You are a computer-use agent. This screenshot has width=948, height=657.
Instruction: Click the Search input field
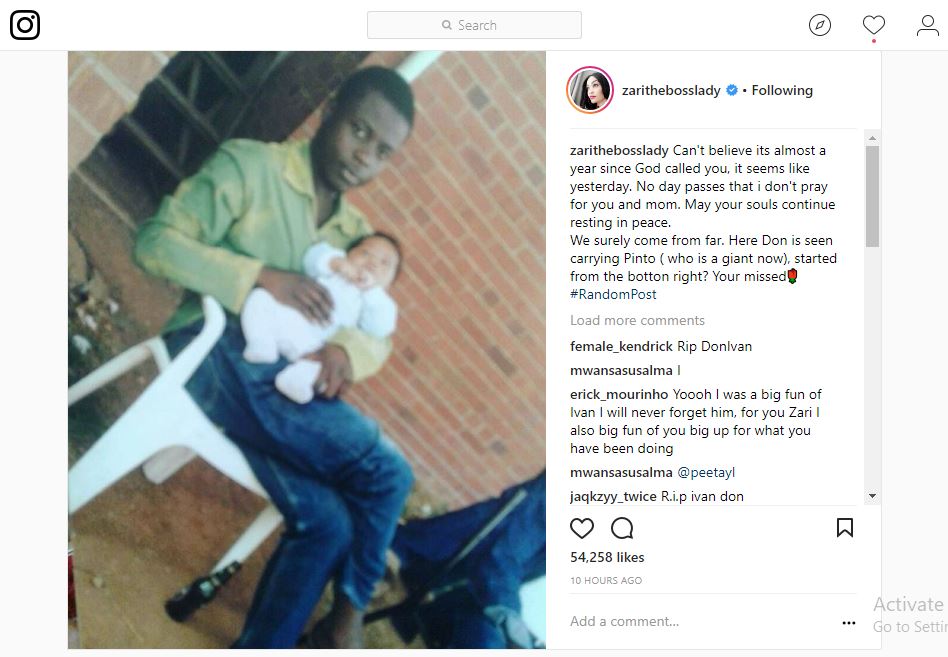point(474,25)
